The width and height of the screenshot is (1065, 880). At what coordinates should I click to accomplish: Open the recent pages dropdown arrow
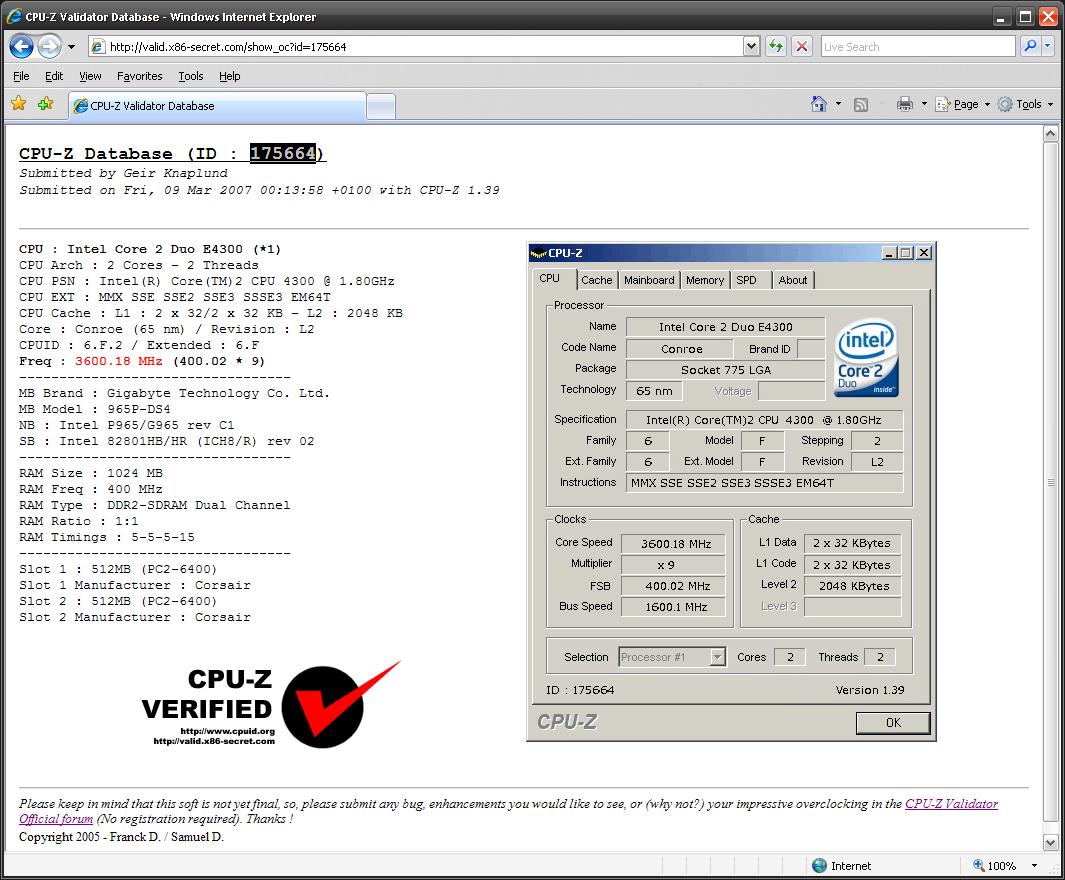pos(71,47)
